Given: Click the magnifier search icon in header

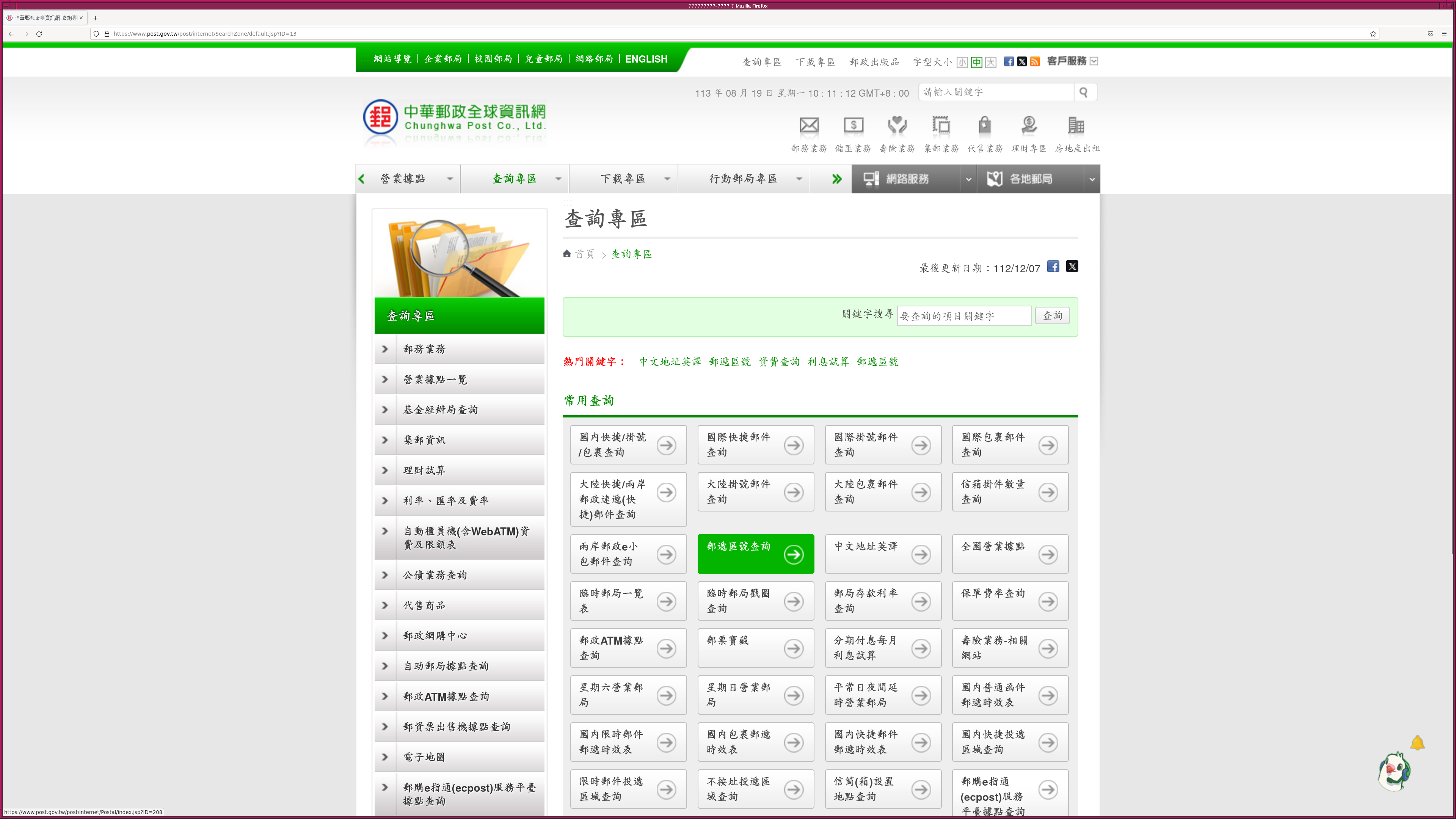Looking at the screenshot, I should (x=1084, y=92).
